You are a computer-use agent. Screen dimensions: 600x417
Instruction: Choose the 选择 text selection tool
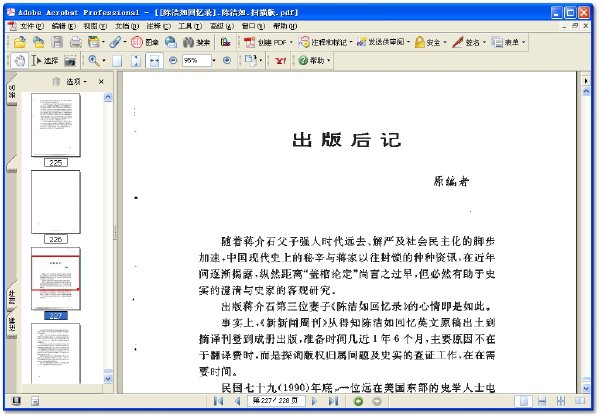click(44, 60)
